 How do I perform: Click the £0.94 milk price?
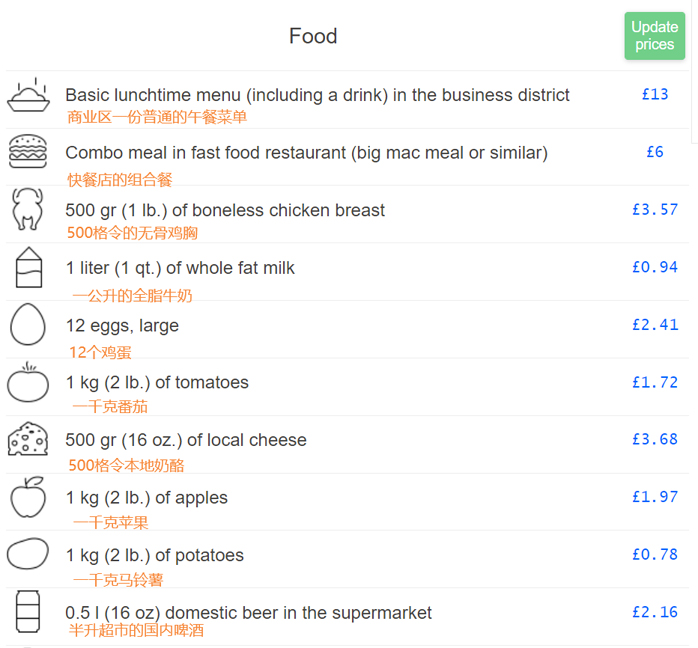(x=655, y=267)
